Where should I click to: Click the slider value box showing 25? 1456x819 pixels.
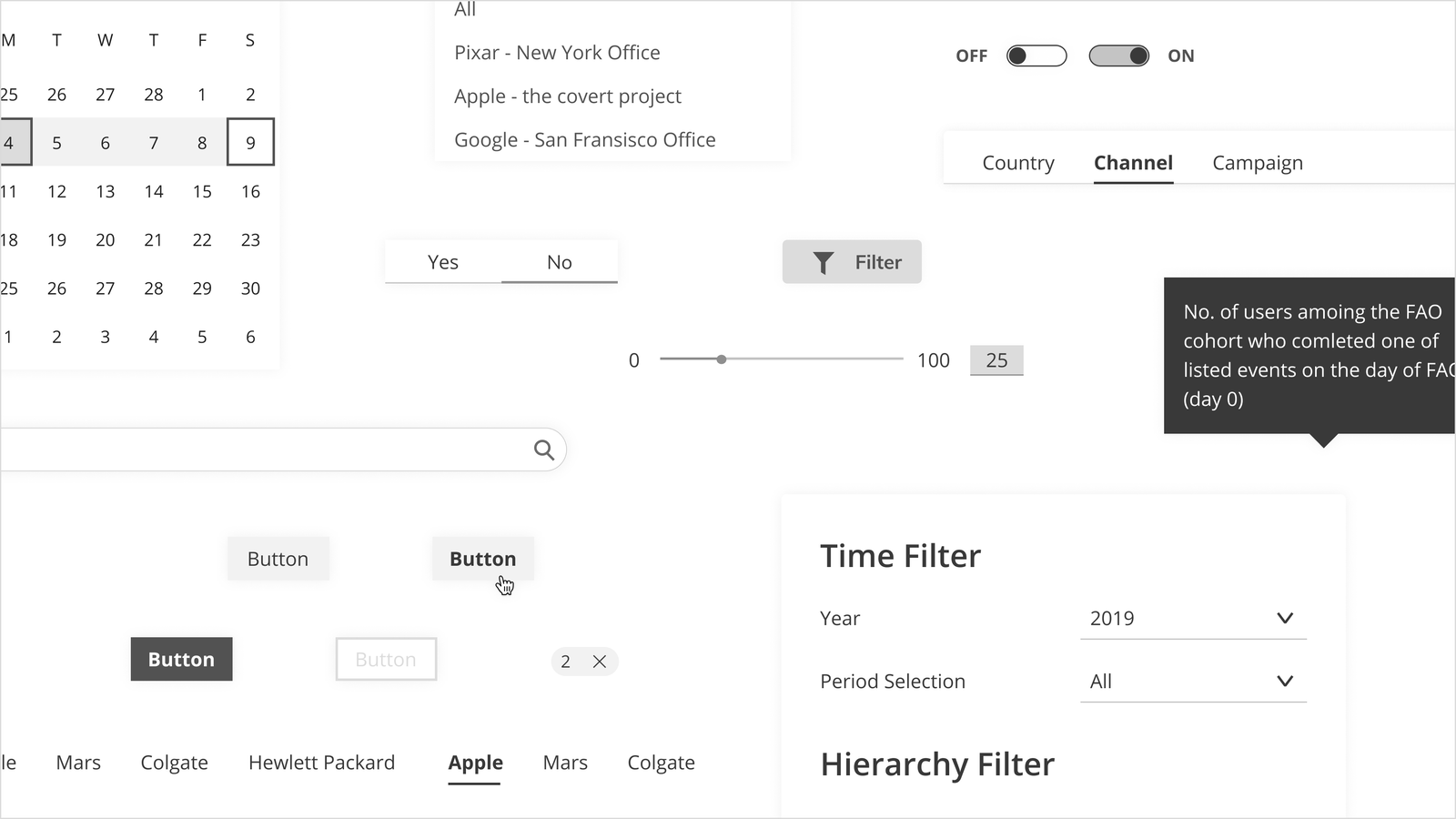(x=996, y=360)
